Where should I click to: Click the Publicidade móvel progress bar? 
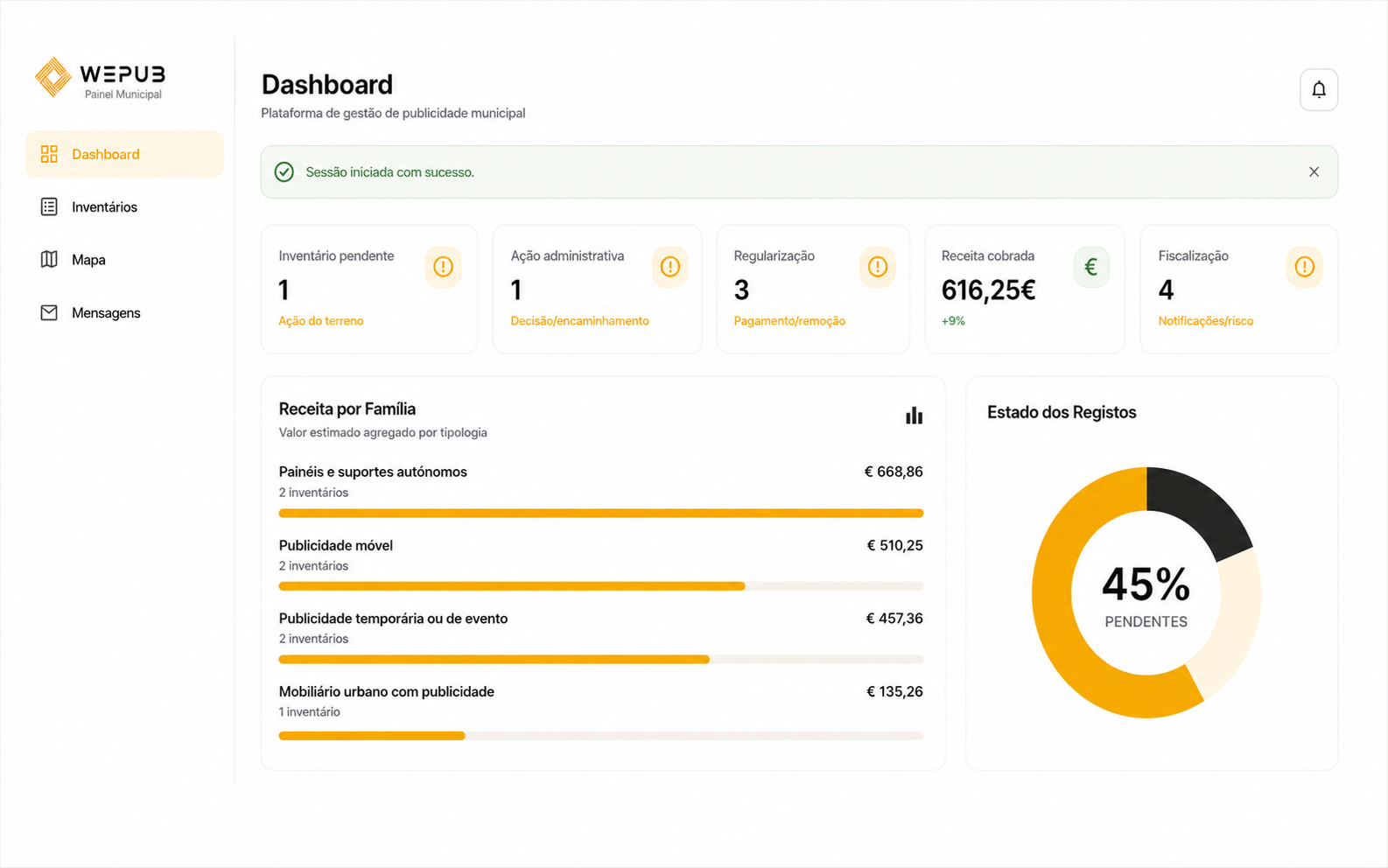point(601,586)
